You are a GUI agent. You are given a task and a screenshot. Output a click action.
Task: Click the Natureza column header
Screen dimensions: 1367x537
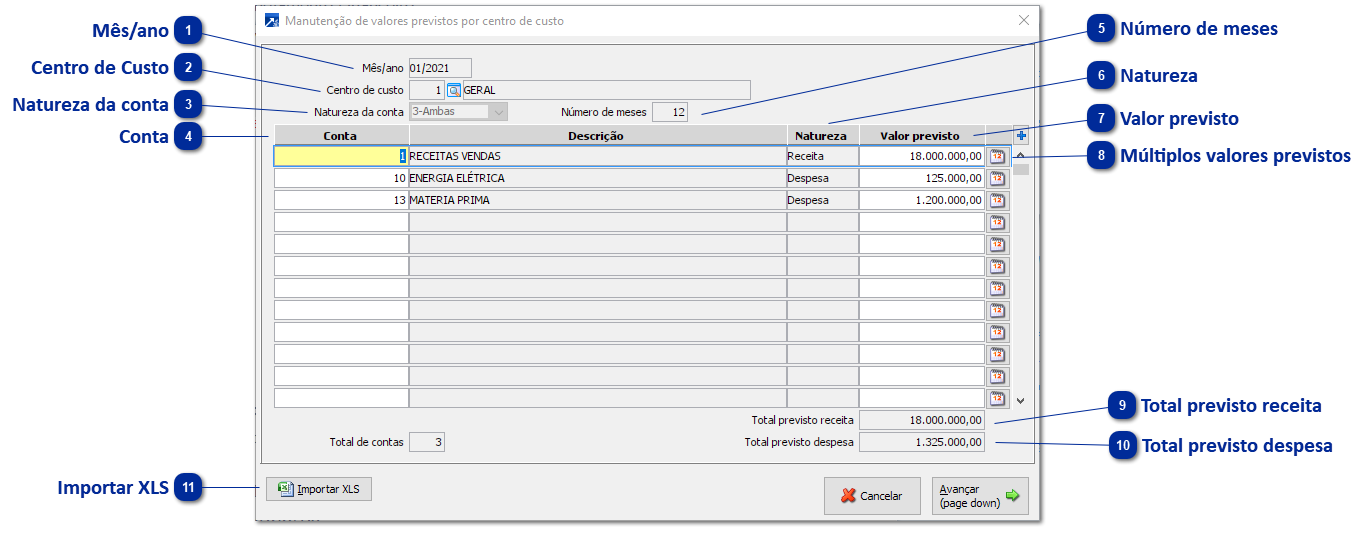(x=822, y=135)
